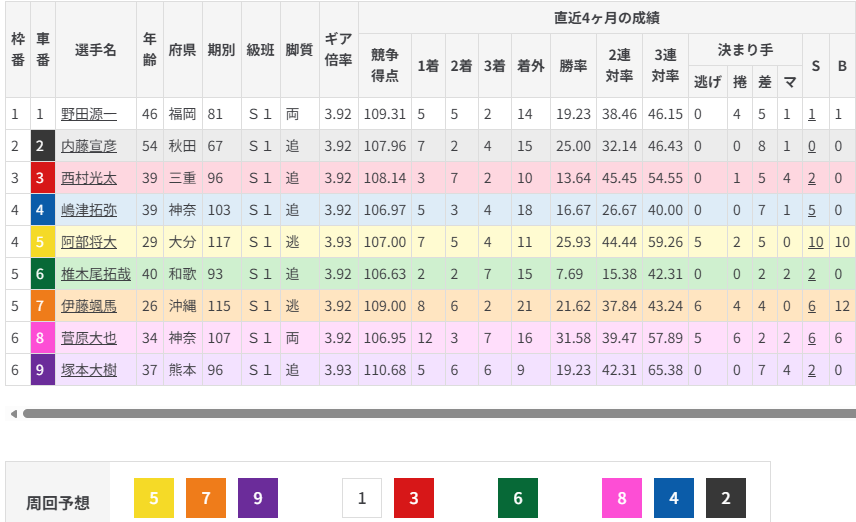856x522 pixels.
Task: Open racer profile for 阿部将大
Action: coord(88,242)
